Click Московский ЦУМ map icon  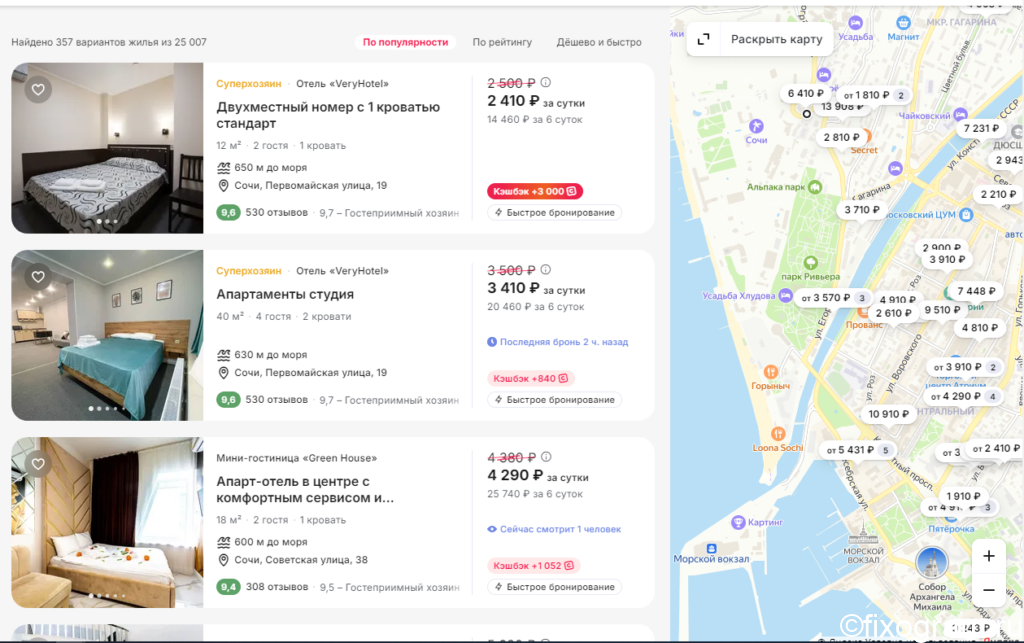point(967,214)
